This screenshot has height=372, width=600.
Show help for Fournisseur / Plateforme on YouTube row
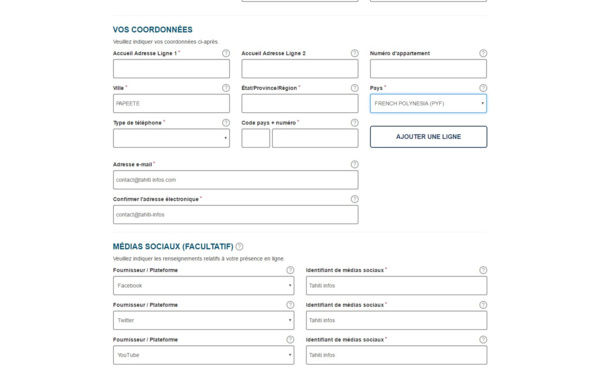pyautogui.click(x=290, y=340)
